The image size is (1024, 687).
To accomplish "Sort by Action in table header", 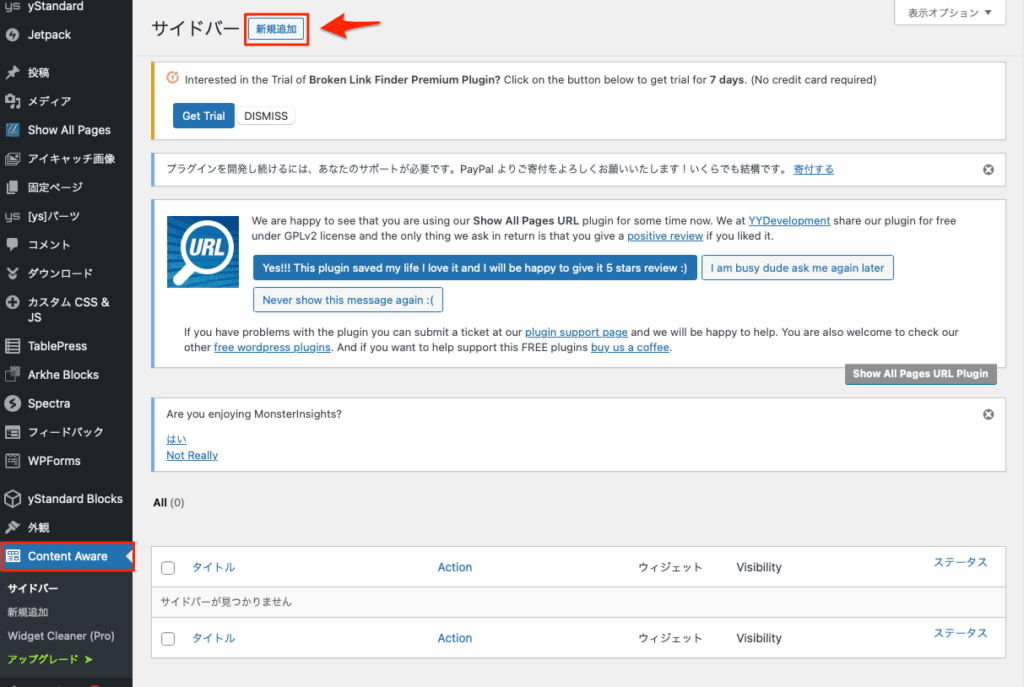I will click(455, 567).
